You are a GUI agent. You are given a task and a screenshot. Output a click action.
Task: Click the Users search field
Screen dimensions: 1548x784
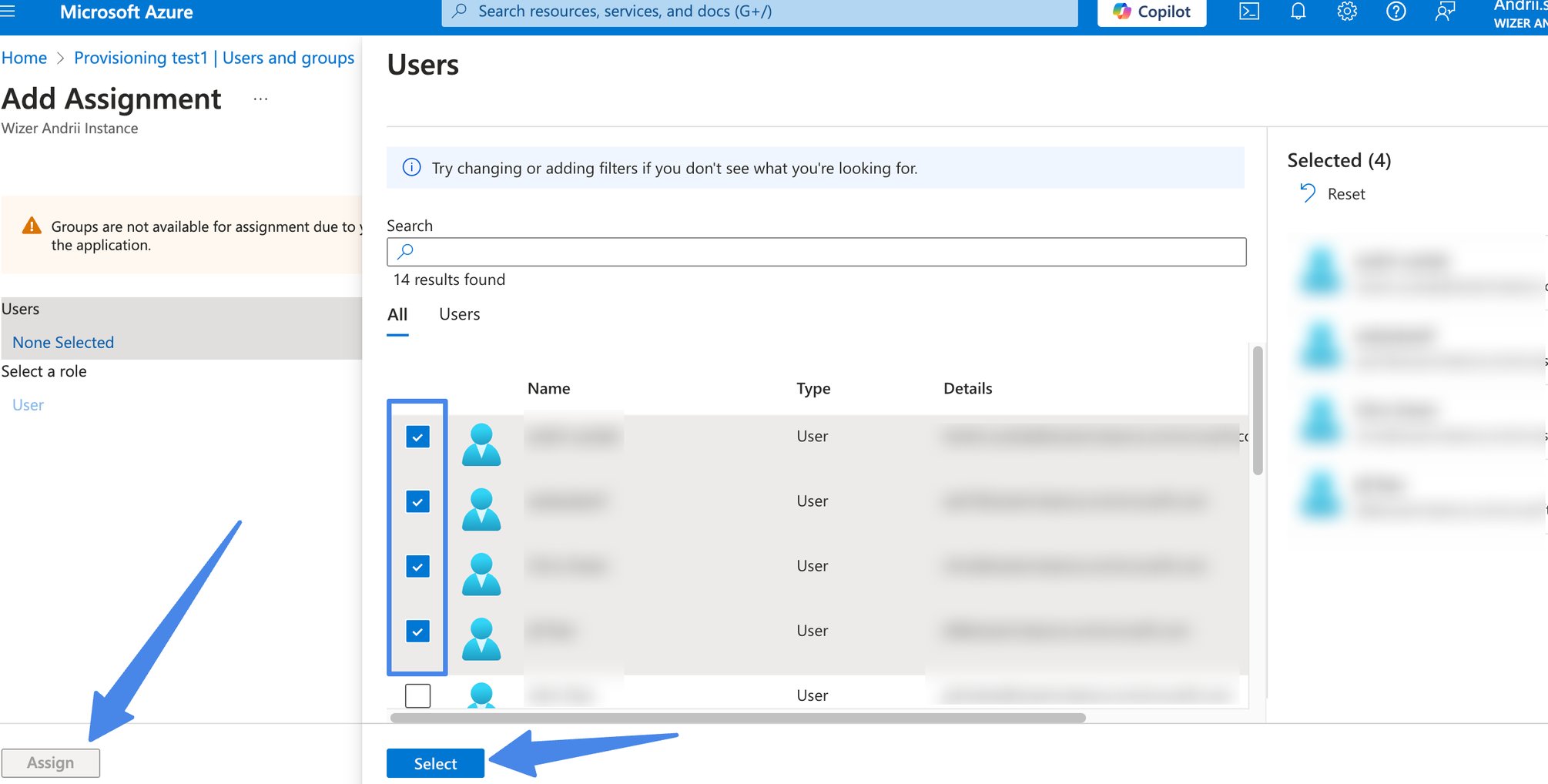[816, 252]
